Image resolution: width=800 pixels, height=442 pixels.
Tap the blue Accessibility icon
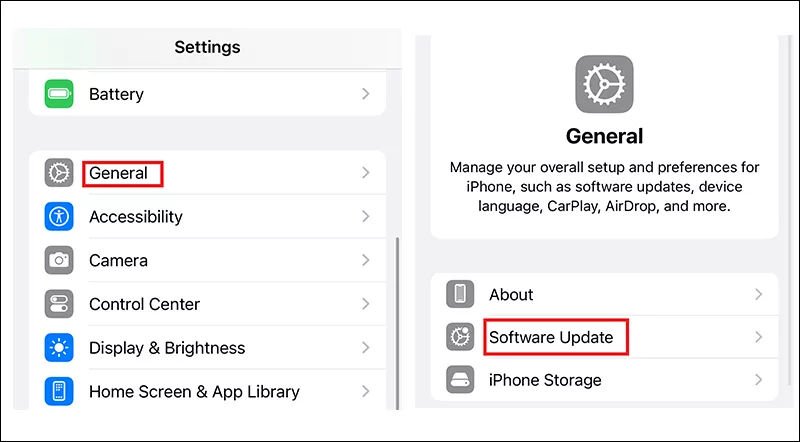coord(60,217)
